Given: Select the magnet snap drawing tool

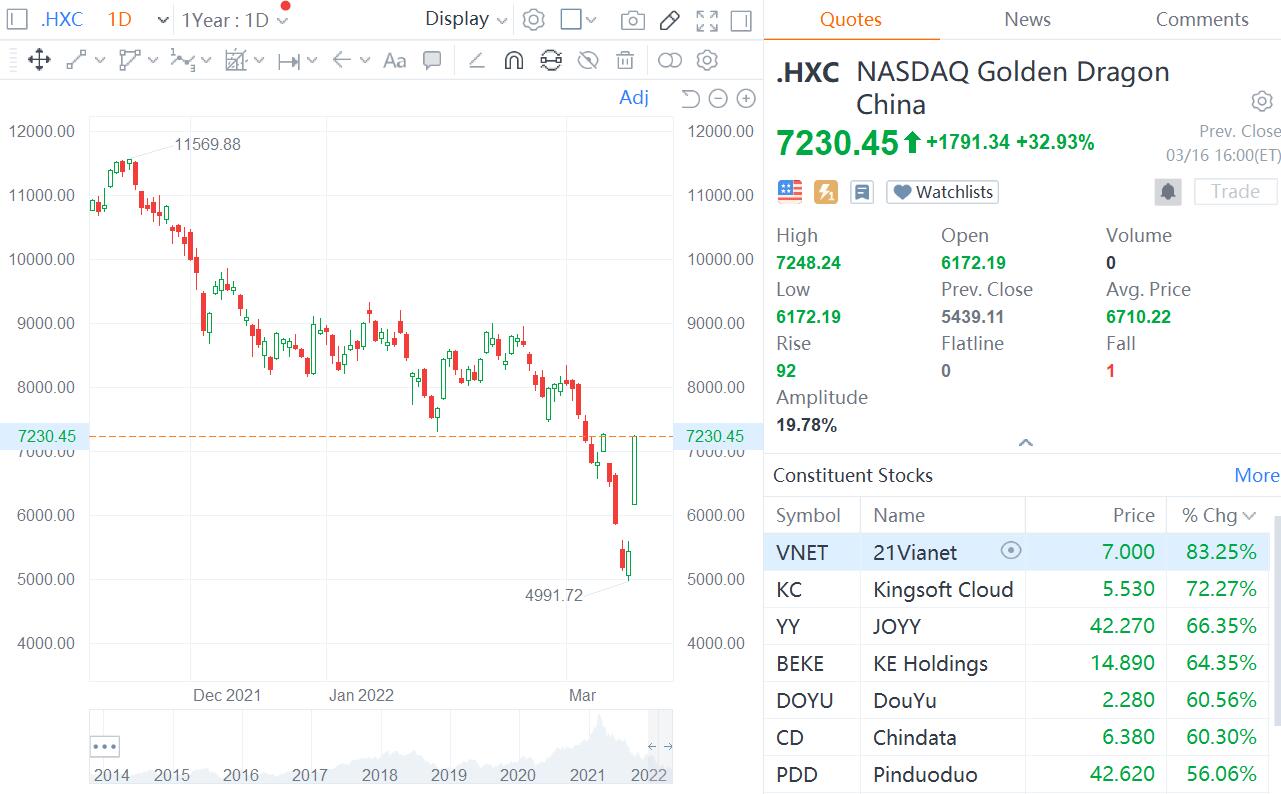Looking at the screenshot, I should click(513, 60).
